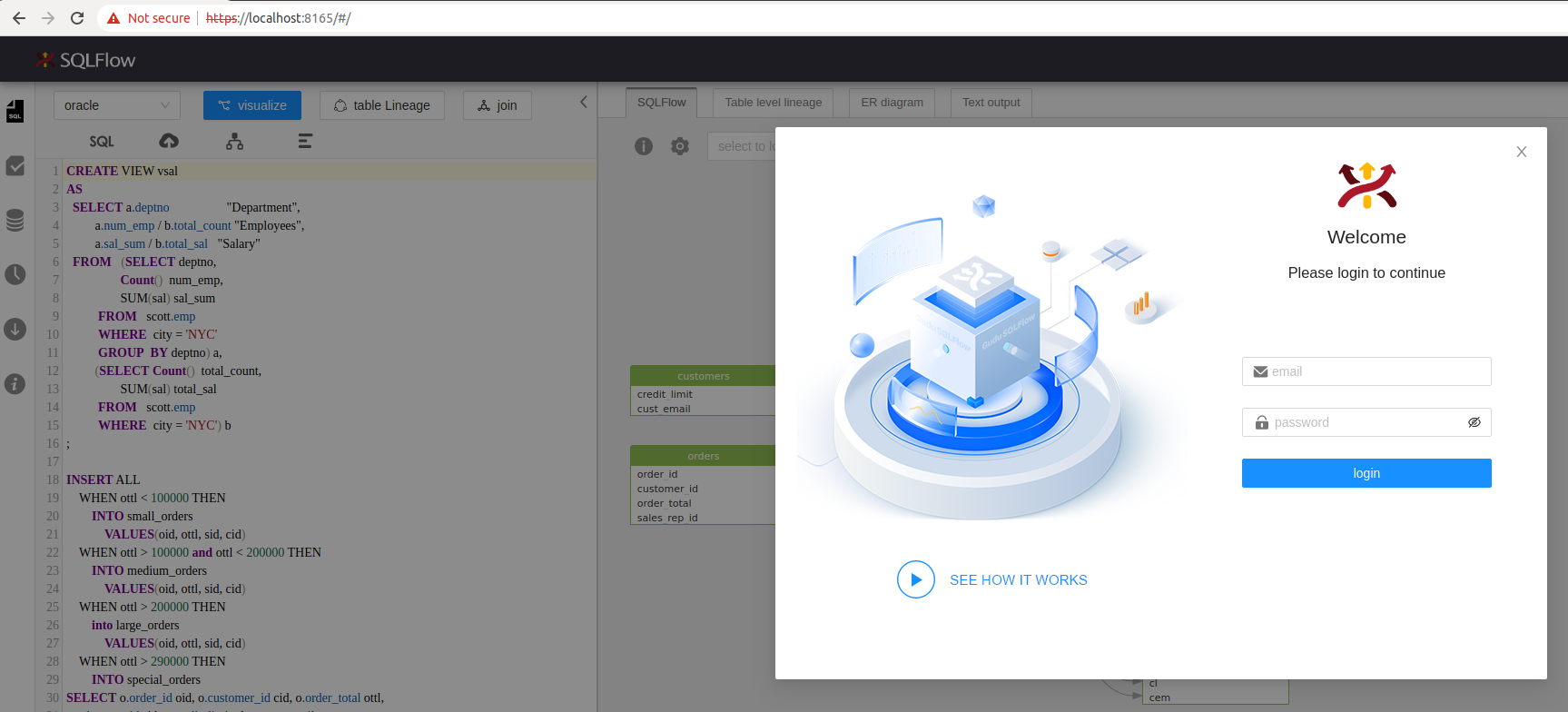Click the browser forward arrow
The height and width of the screenshot is (712, 1568).
[48, 18]
